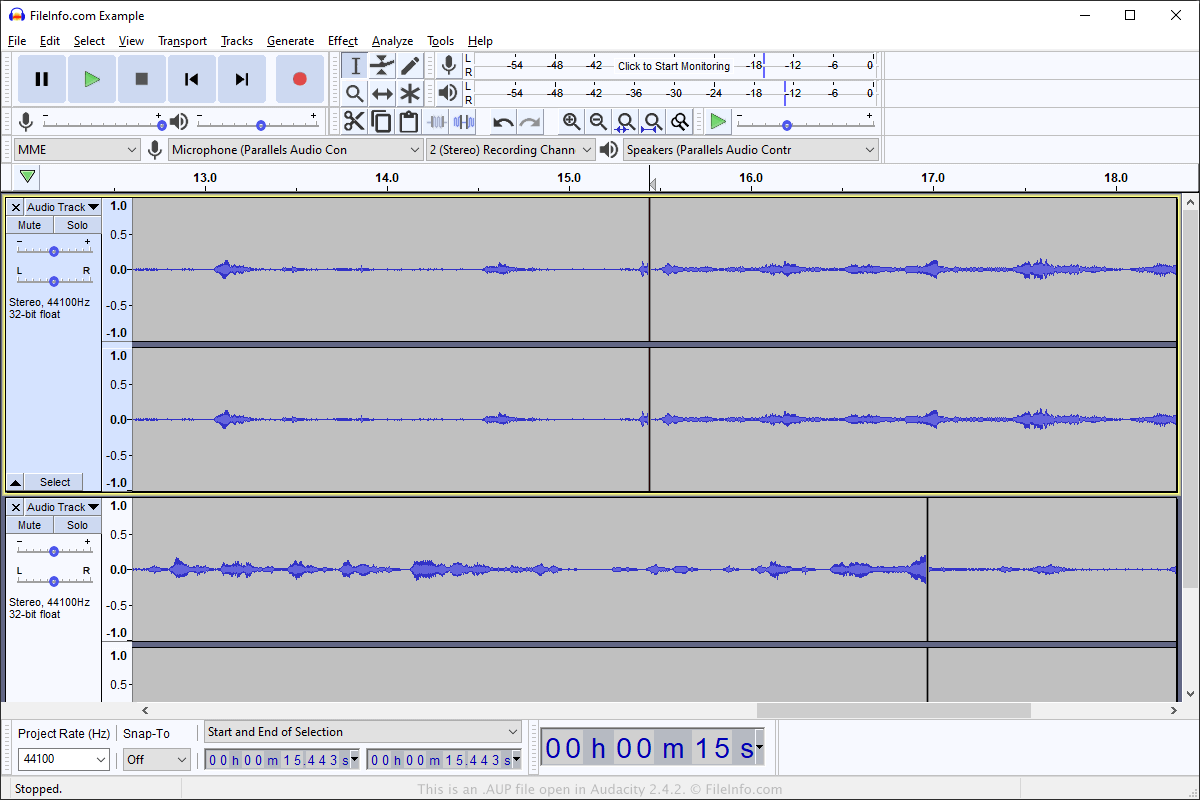Mute the bottom Audio Track

pos(30,525)
